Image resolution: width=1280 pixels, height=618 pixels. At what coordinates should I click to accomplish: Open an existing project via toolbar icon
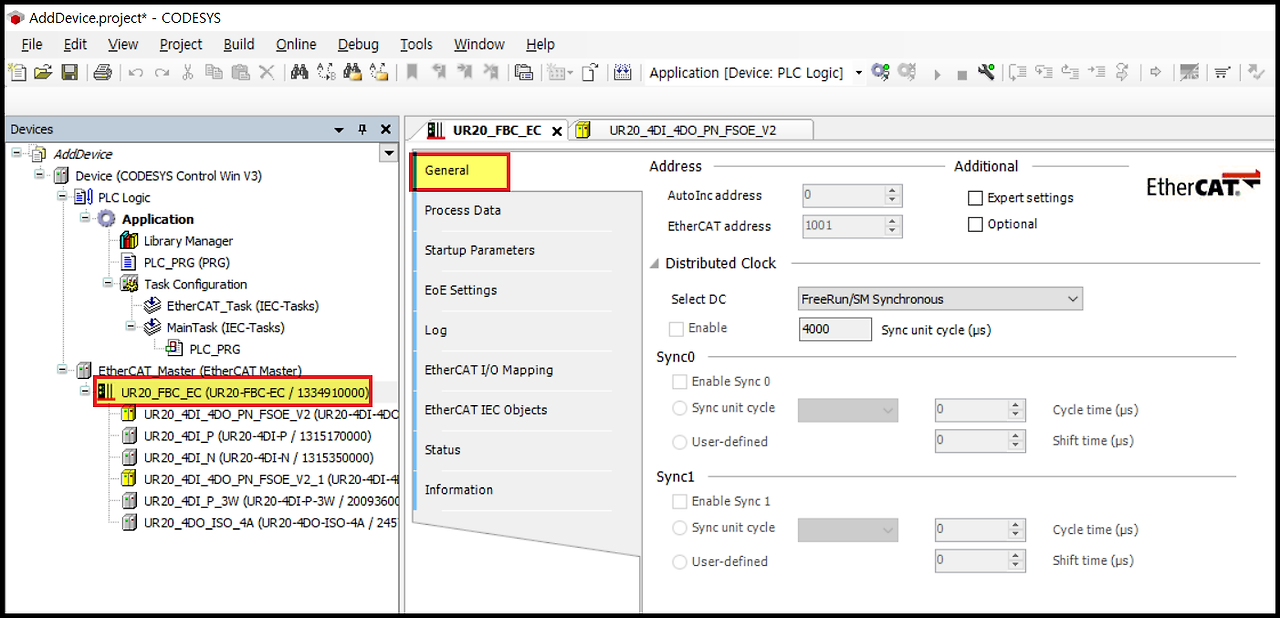pyautogui.click(x=42, y=71)
